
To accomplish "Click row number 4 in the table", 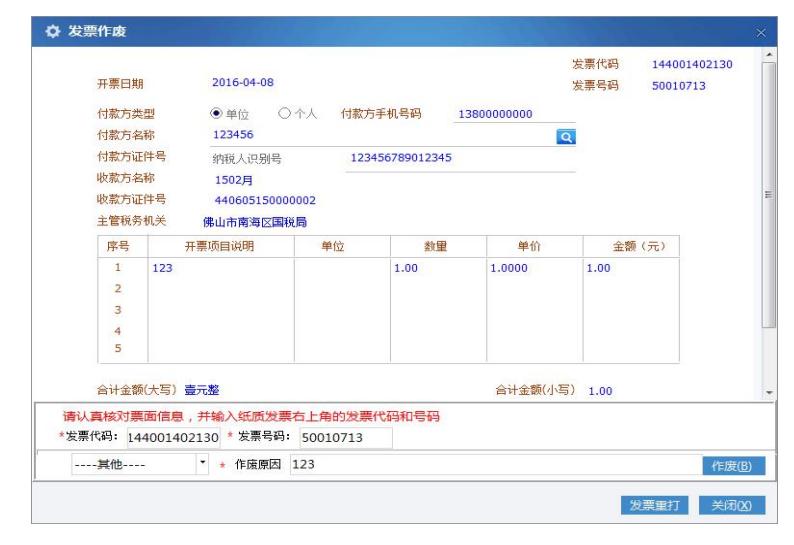I will (118, 331).
